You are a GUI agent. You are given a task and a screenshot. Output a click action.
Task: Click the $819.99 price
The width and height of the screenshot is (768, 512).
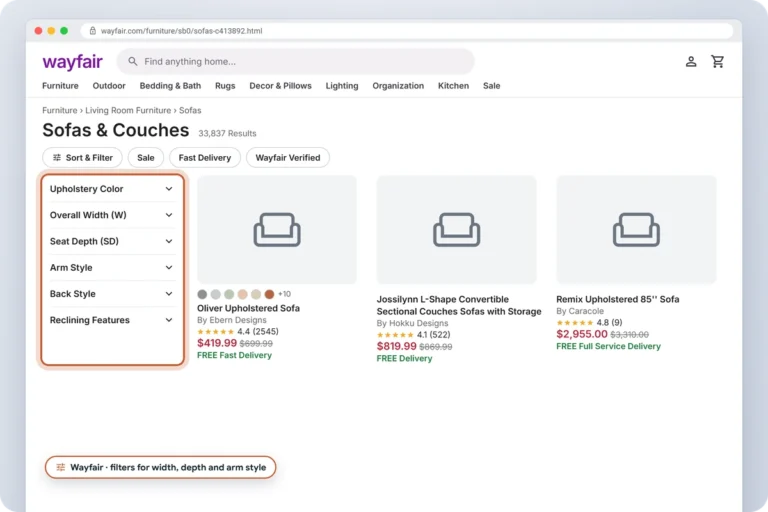tap(396, 346)
